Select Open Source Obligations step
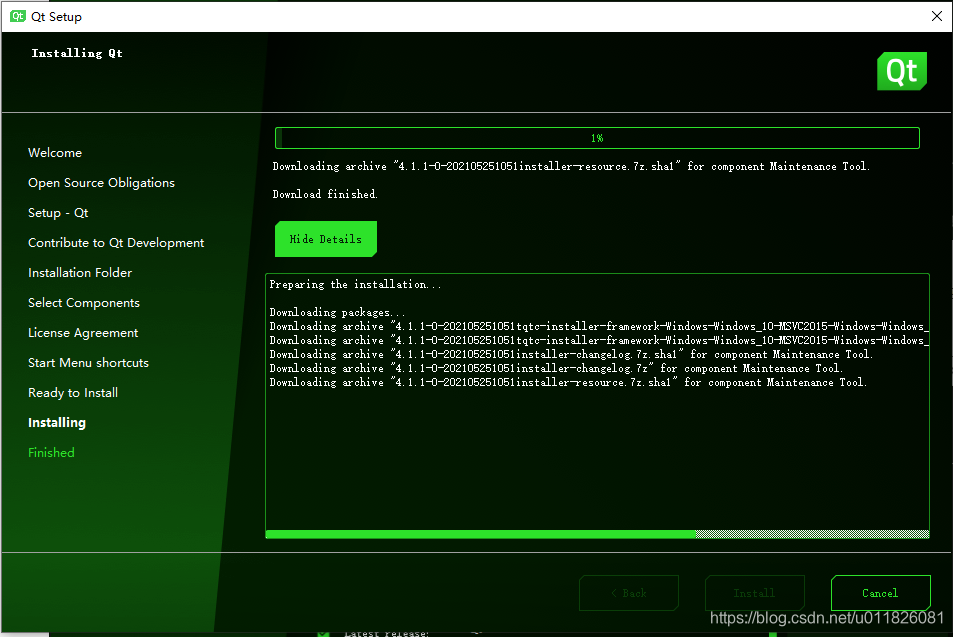Screen dimensions: 953x637 101,182
